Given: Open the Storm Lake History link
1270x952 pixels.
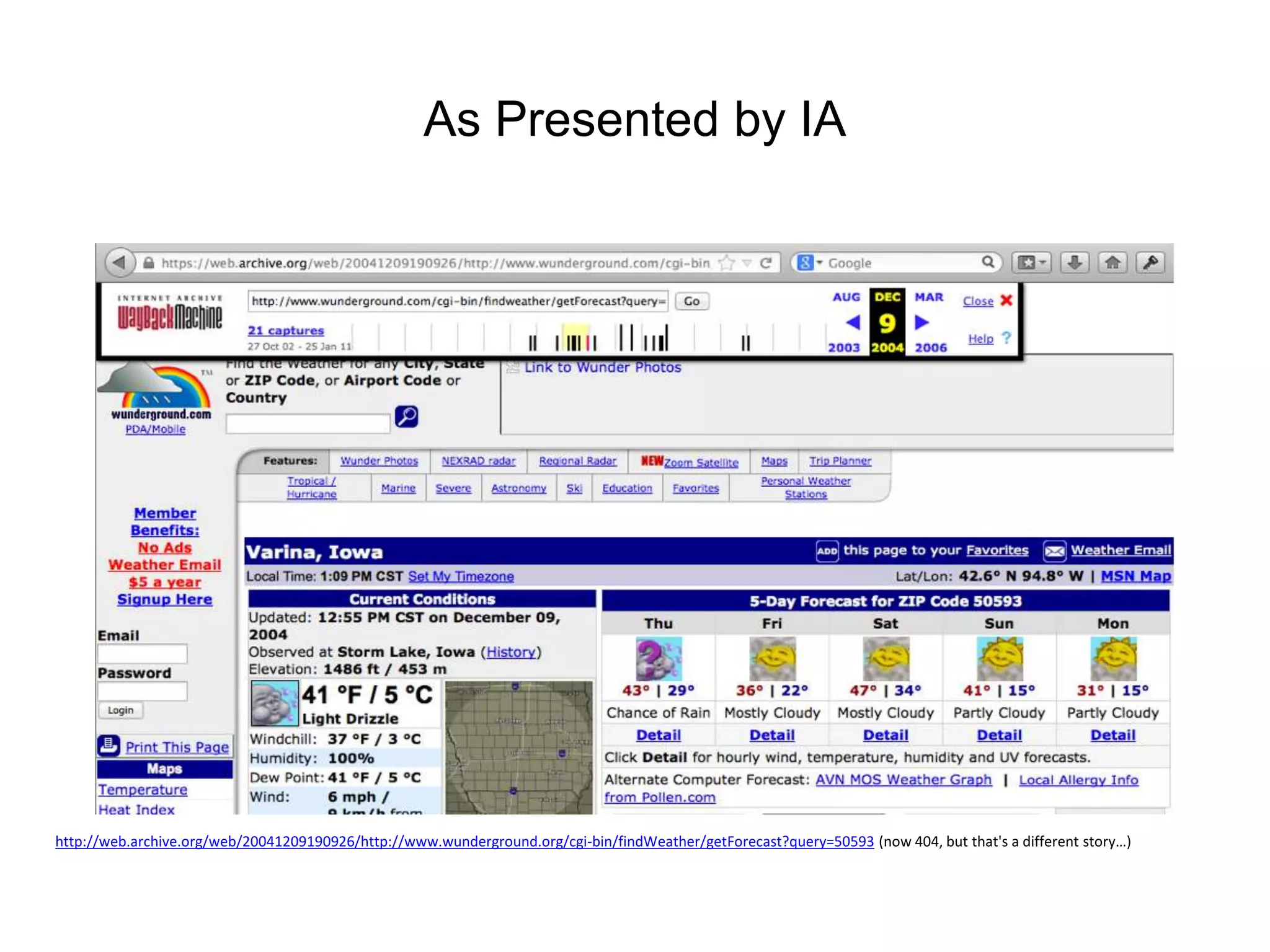Looking at the screenshot, I should [x=511, y=652].
